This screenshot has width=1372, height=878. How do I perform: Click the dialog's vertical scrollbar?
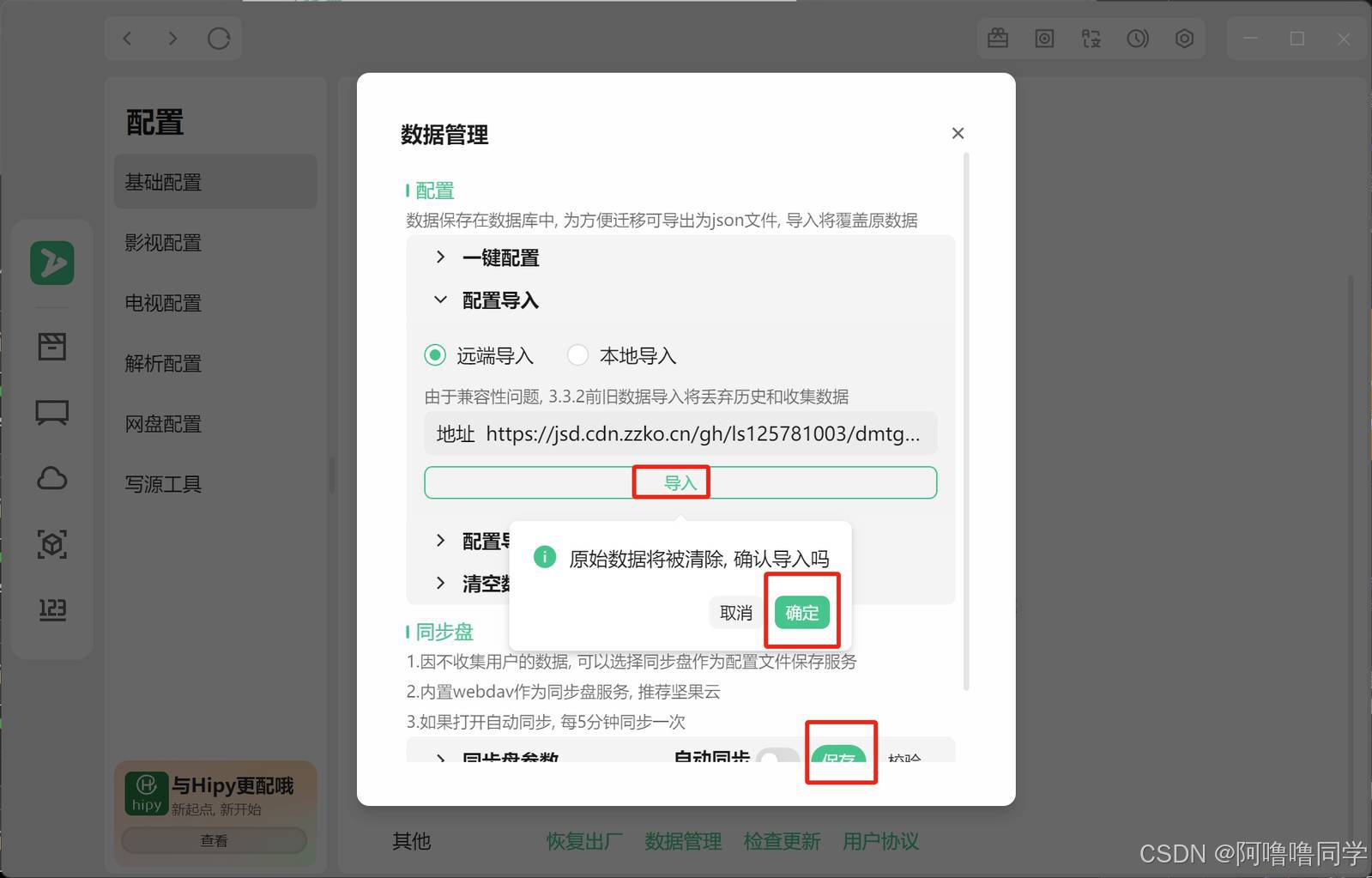point(966,421)
